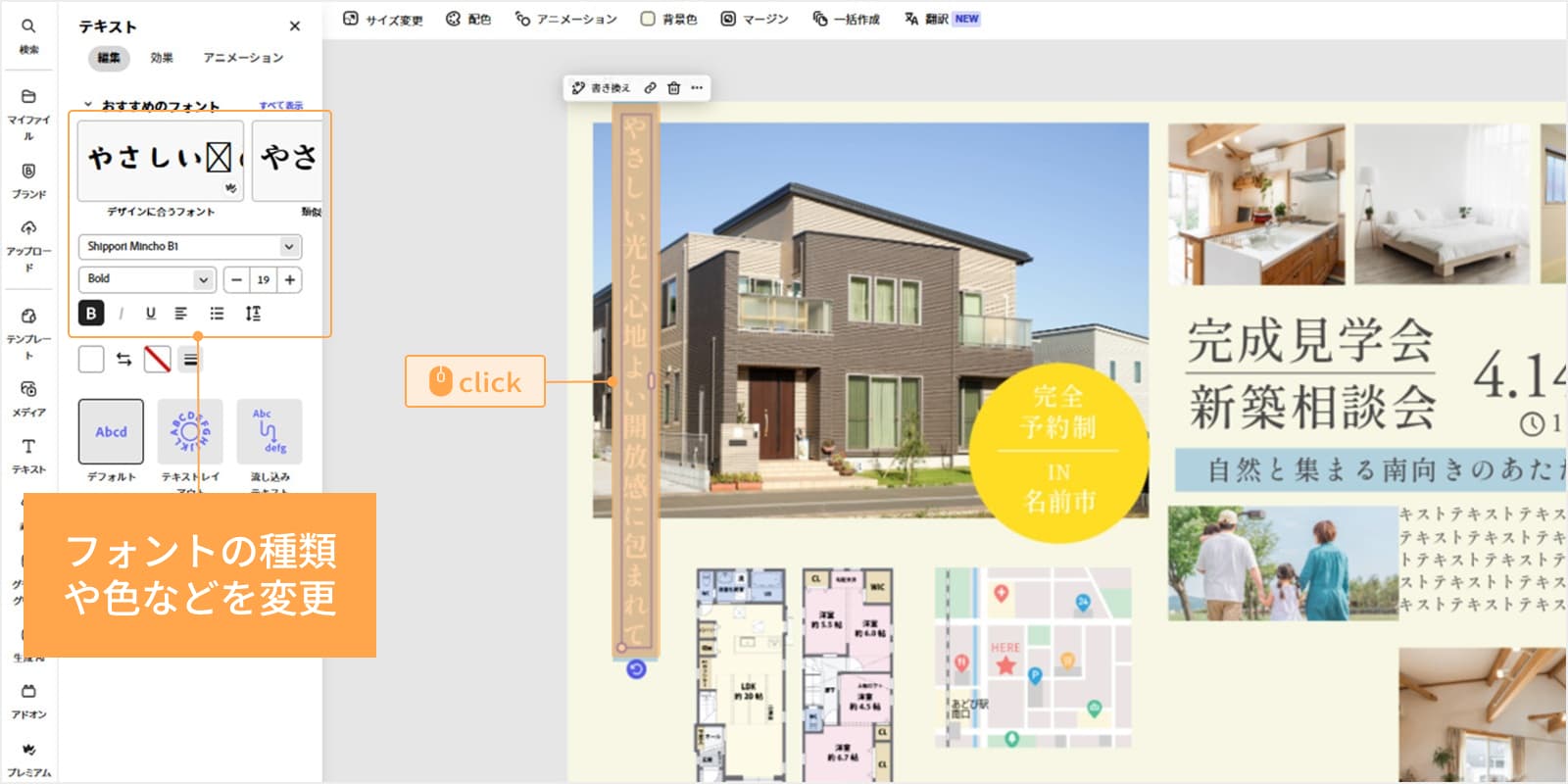Image resolution: width=1568 pixels, height=784 pixels.
Task: Open 配色 color theme in toolbar
Action: point(468,19)
